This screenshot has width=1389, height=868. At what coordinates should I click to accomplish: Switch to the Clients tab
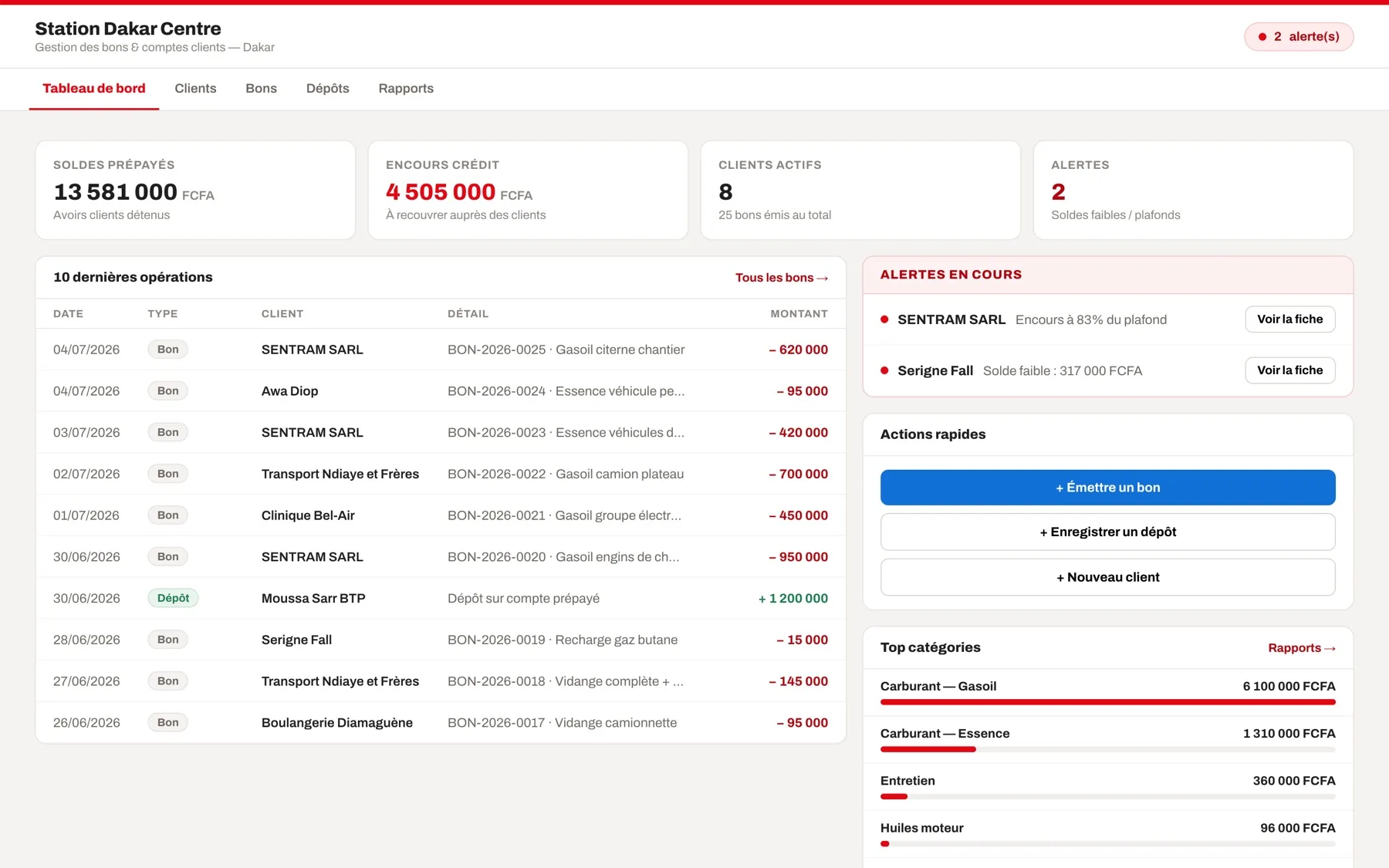click(x=195, y=89)
